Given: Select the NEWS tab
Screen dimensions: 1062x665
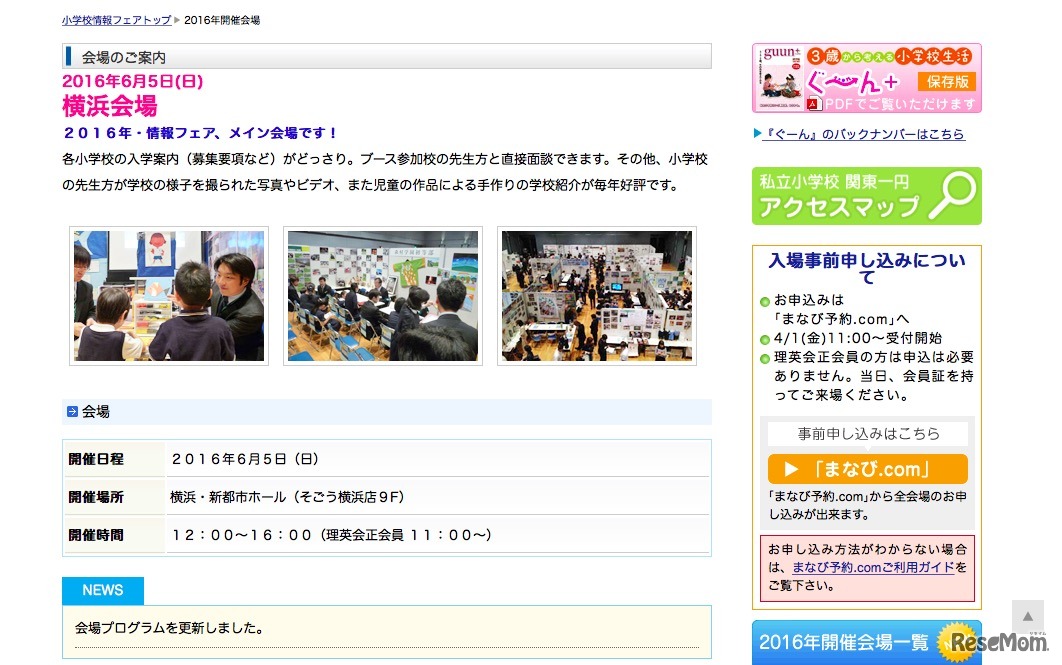Looking at the screenshot, I should click(103, 590).
